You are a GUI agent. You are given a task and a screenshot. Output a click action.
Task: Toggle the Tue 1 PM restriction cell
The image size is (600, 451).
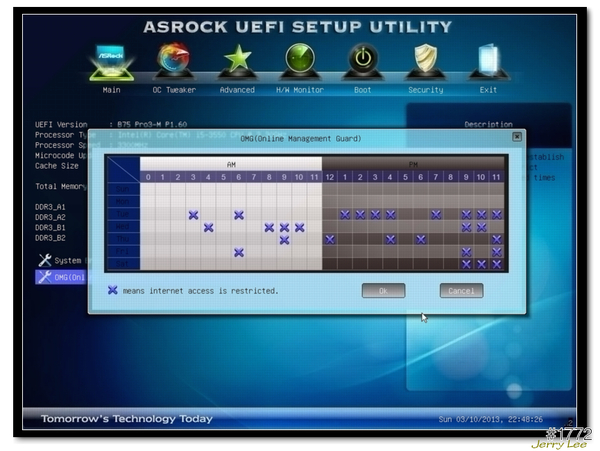point(345,215)
